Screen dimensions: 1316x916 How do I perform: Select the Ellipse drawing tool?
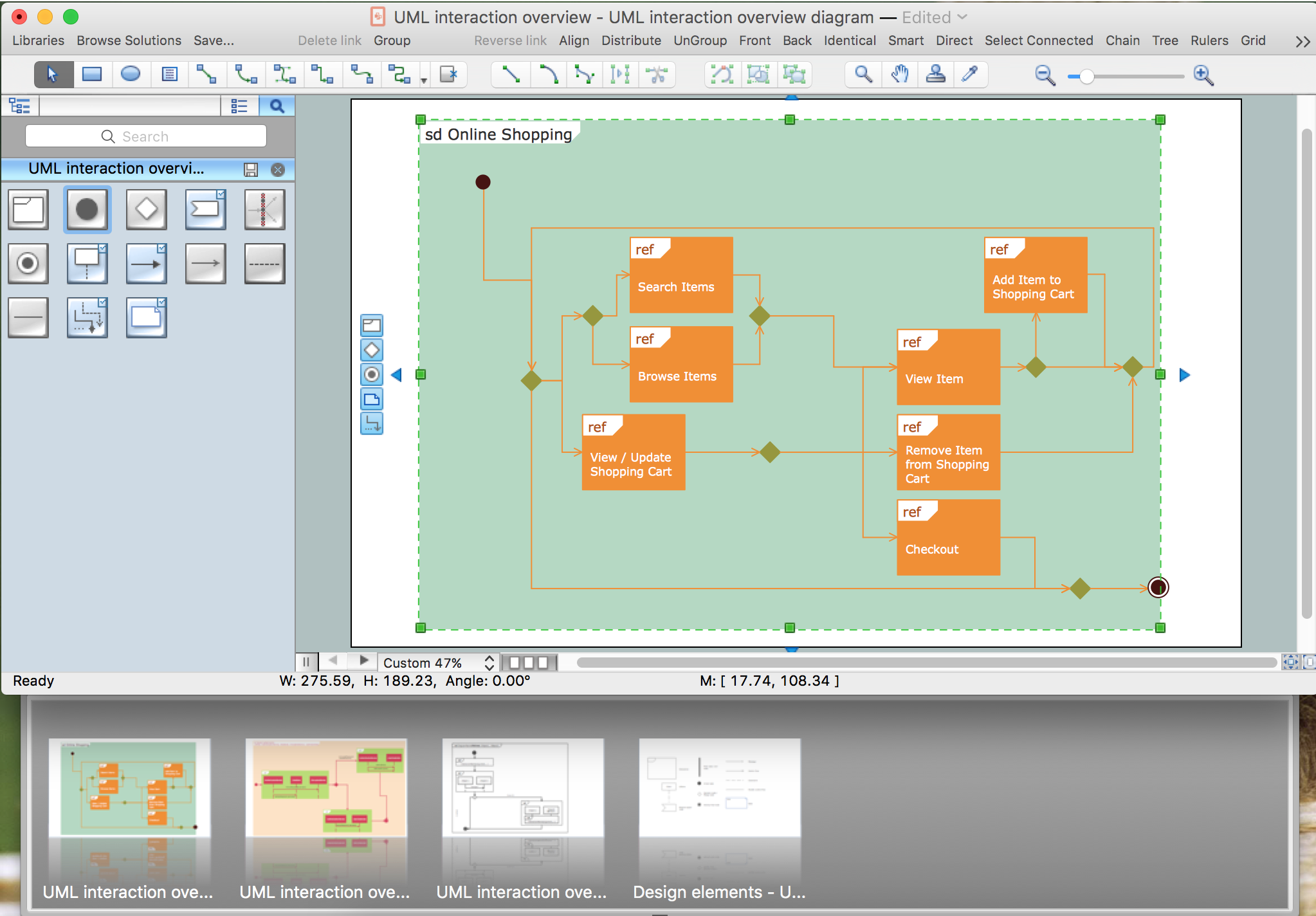pyautogui.click(x=130, y=75)
